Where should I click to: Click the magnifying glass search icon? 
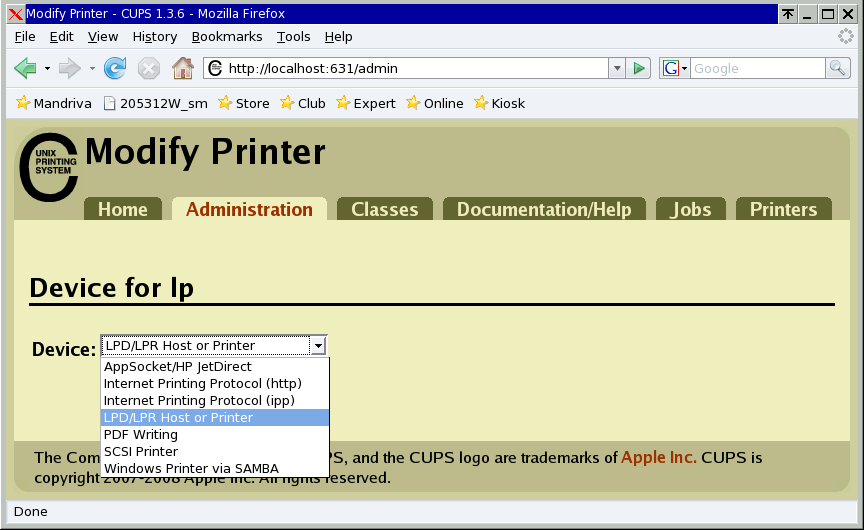838,68
